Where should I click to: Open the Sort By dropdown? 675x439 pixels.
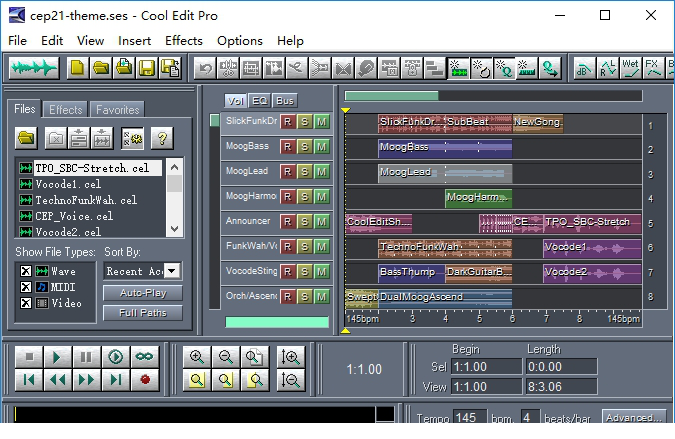172,271
